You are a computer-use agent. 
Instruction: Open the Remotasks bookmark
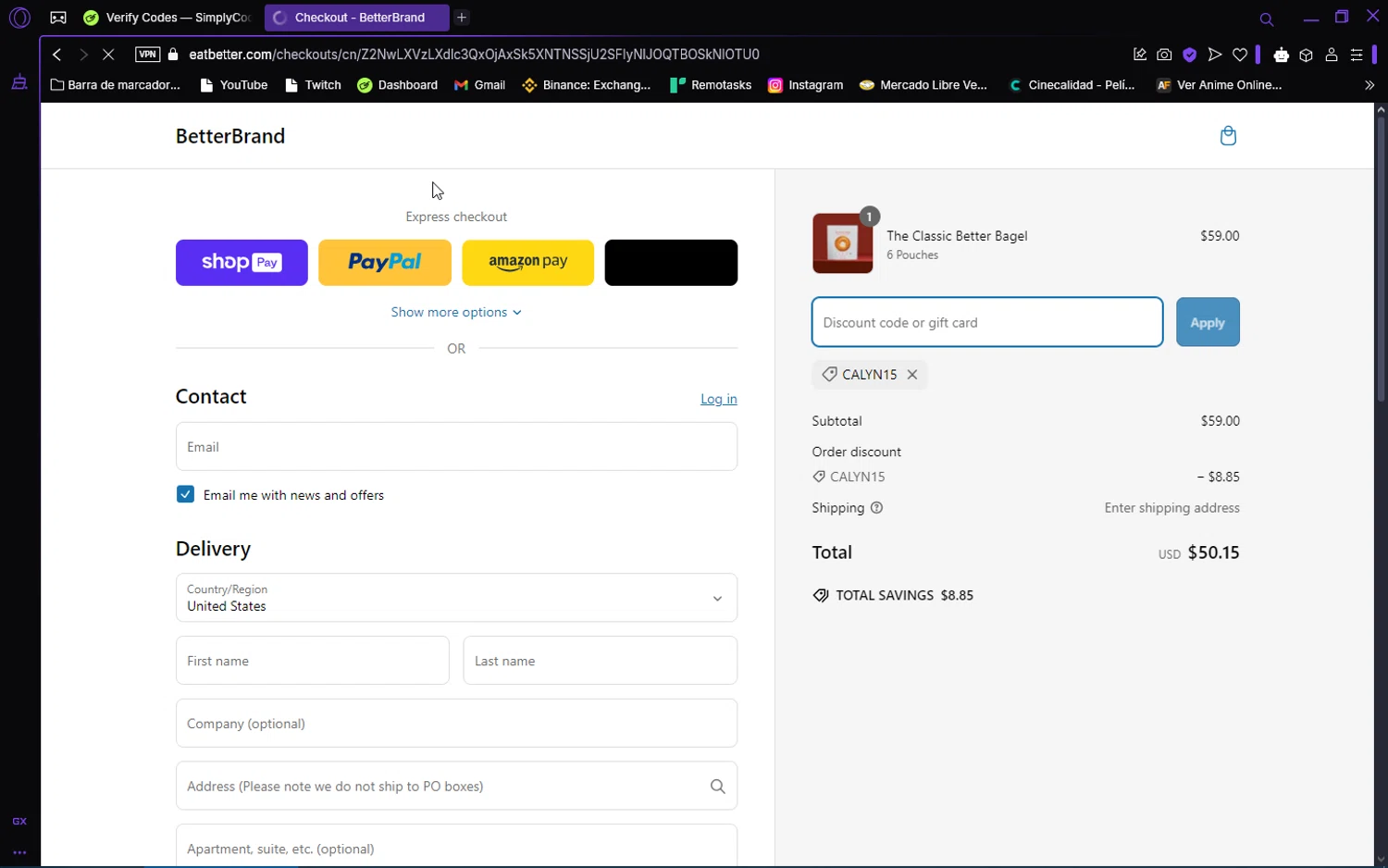click(x=711, y=85)
